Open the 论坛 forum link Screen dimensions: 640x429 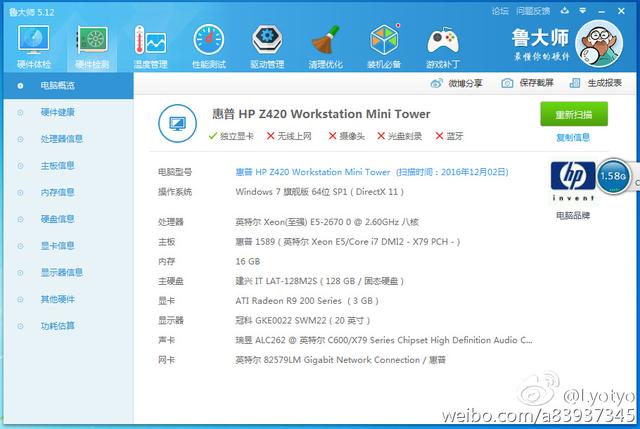click(x=500, y=11)
